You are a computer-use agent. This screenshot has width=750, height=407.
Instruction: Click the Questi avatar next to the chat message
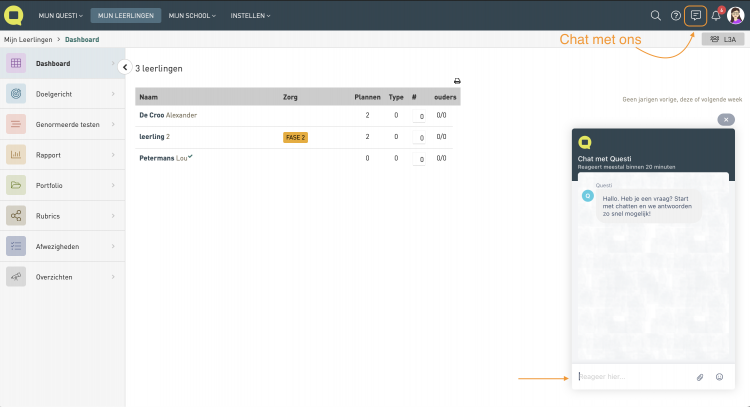[588, 196]
